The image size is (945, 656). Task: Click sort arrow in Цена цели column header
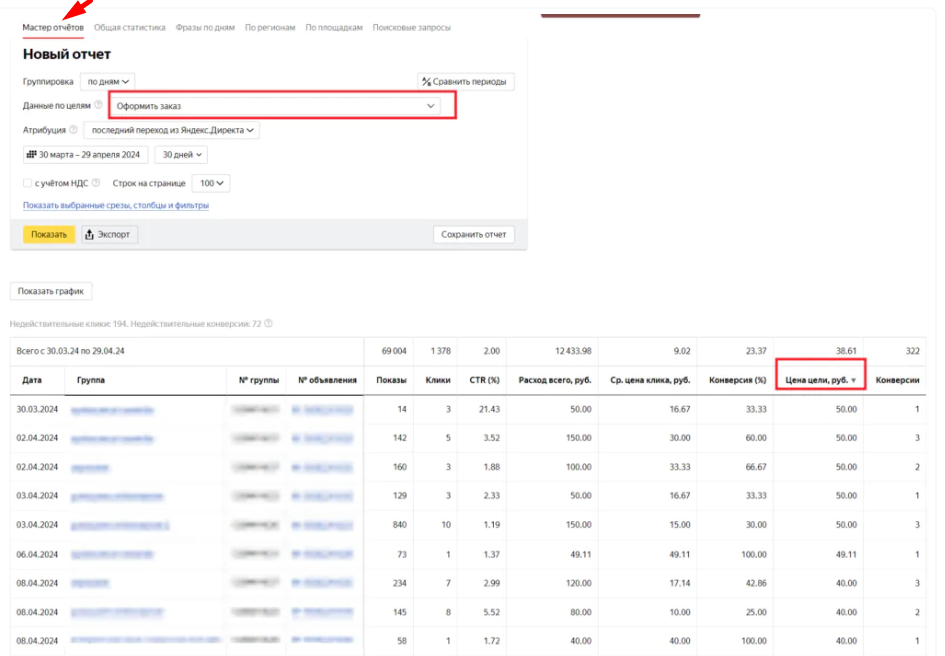point(853,381)
